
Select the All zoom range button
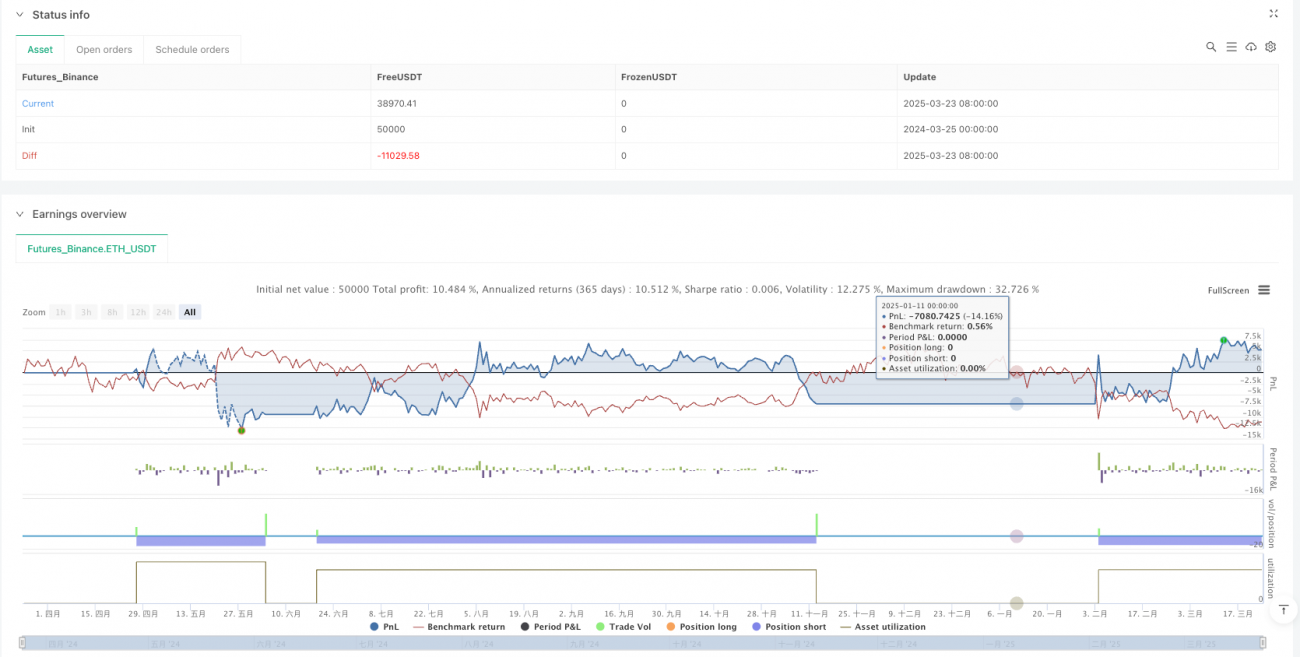[190, 312]
